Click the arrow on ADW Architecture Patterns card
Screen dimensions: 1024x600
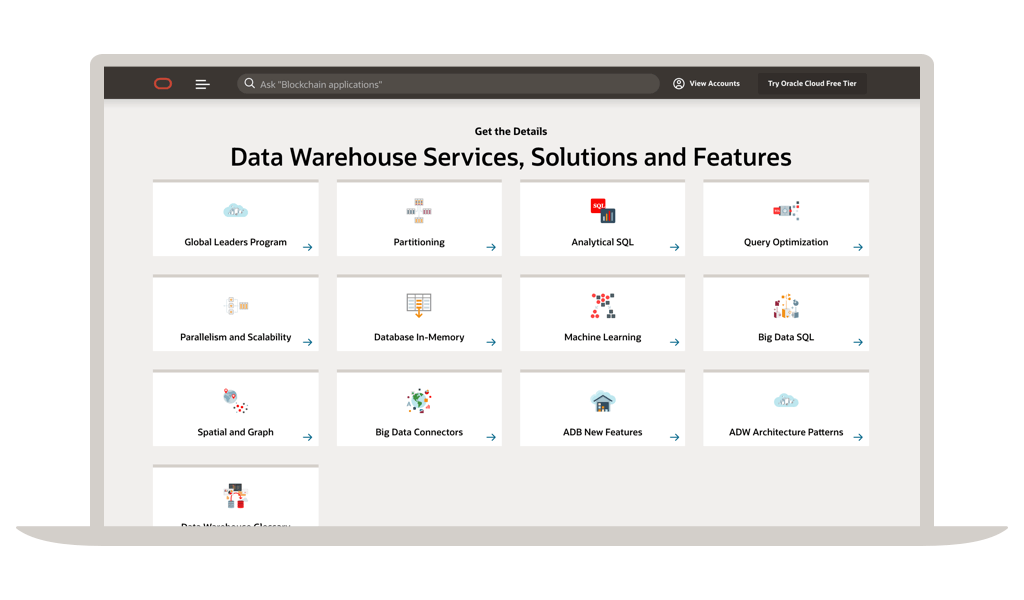click(x=858, y=437)
